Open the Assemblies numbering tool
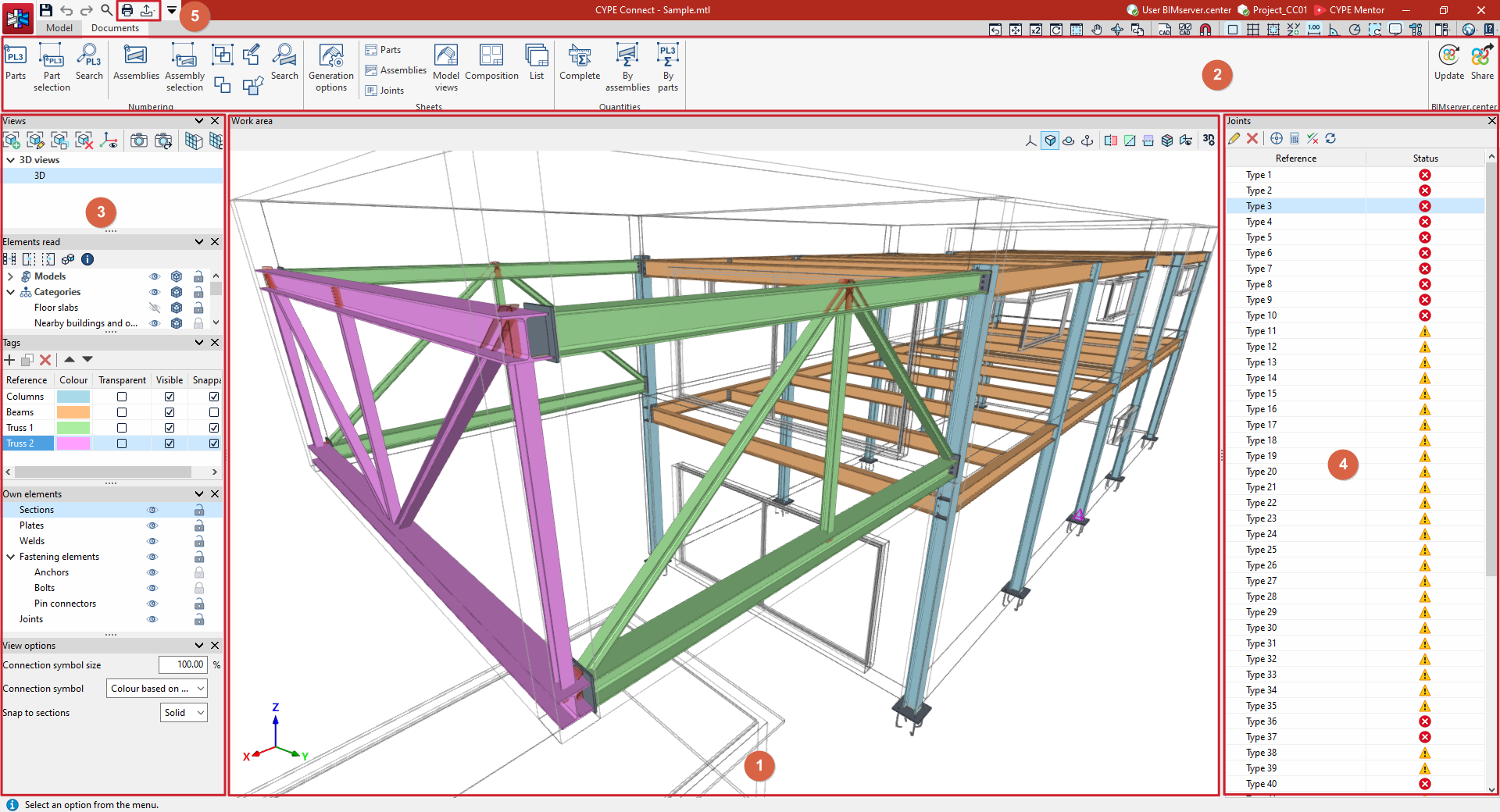Viewport: 1500px width, 812px height. point(136,62)
